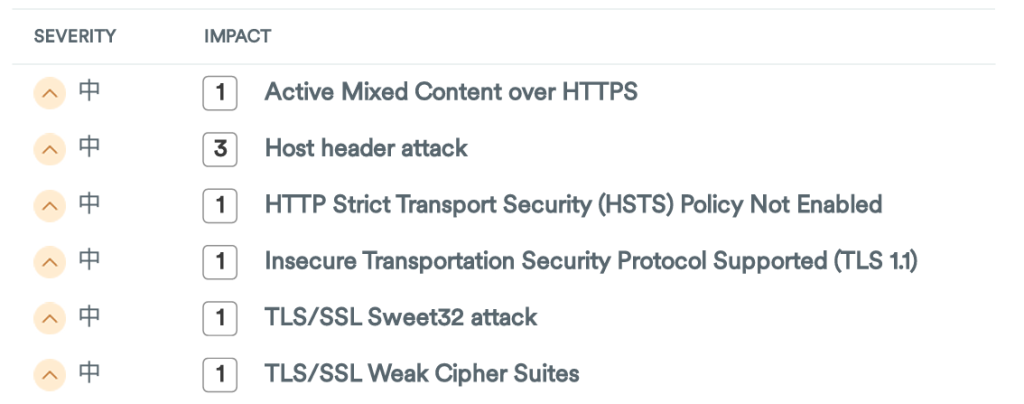Click impact count badge beside Sweet32 attack
Screen dimensions: 1024x404
(x=220, y=319)
